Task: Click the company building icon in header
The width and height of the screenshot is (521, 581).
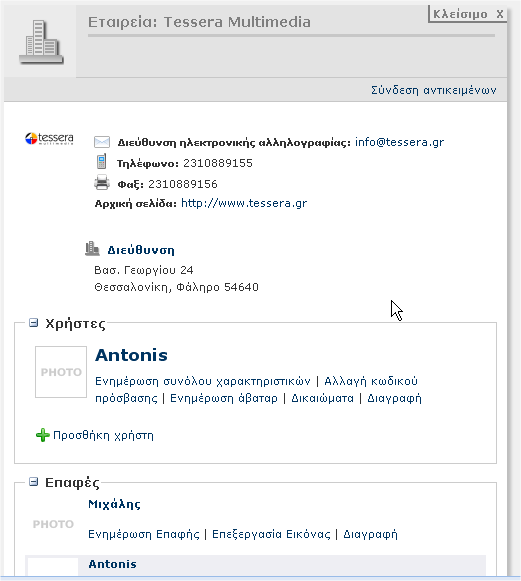Action: (x=41, y=42)
